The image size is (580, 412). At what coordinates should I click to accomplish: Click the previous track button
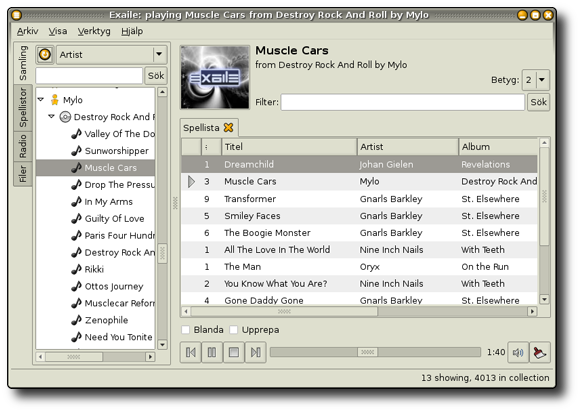click(191, 352)
